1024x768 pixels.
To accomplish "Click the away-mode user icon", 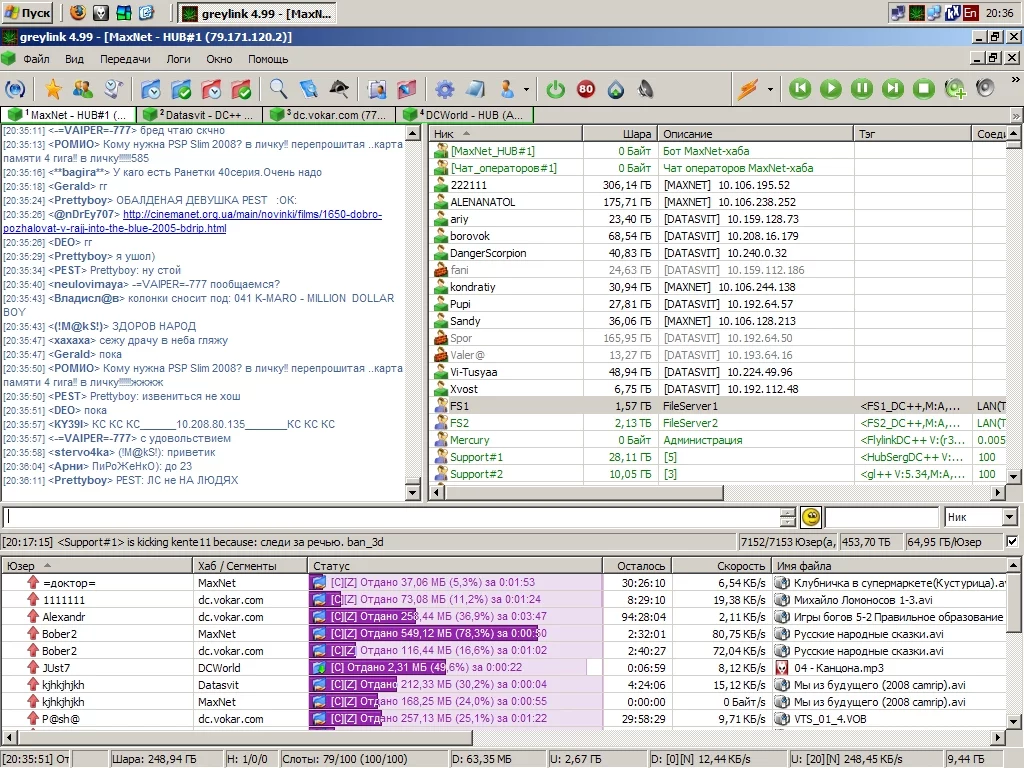I will 506,89.
